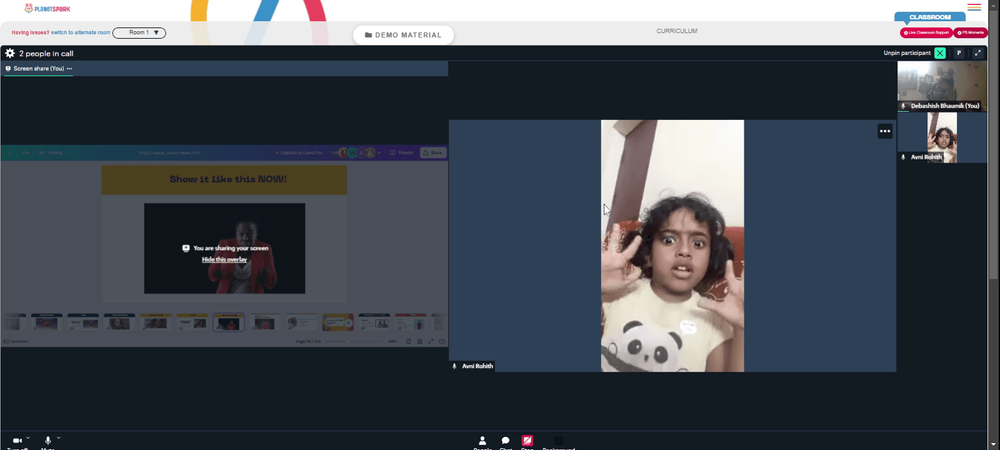The height and width of the screenshot is (450, 1000).
Task: Open the hamburger menu at top right
Action: coord(974,8)
